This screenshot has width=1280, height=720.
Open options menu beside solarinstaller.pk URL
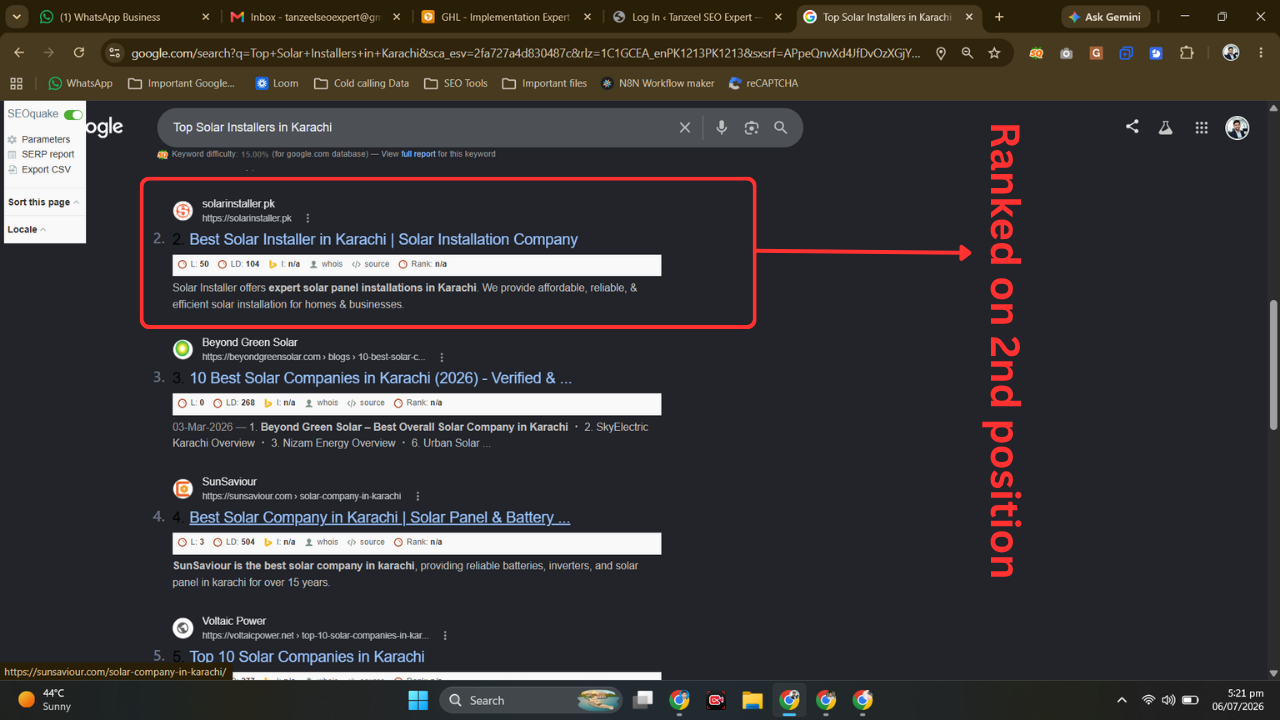308,218
